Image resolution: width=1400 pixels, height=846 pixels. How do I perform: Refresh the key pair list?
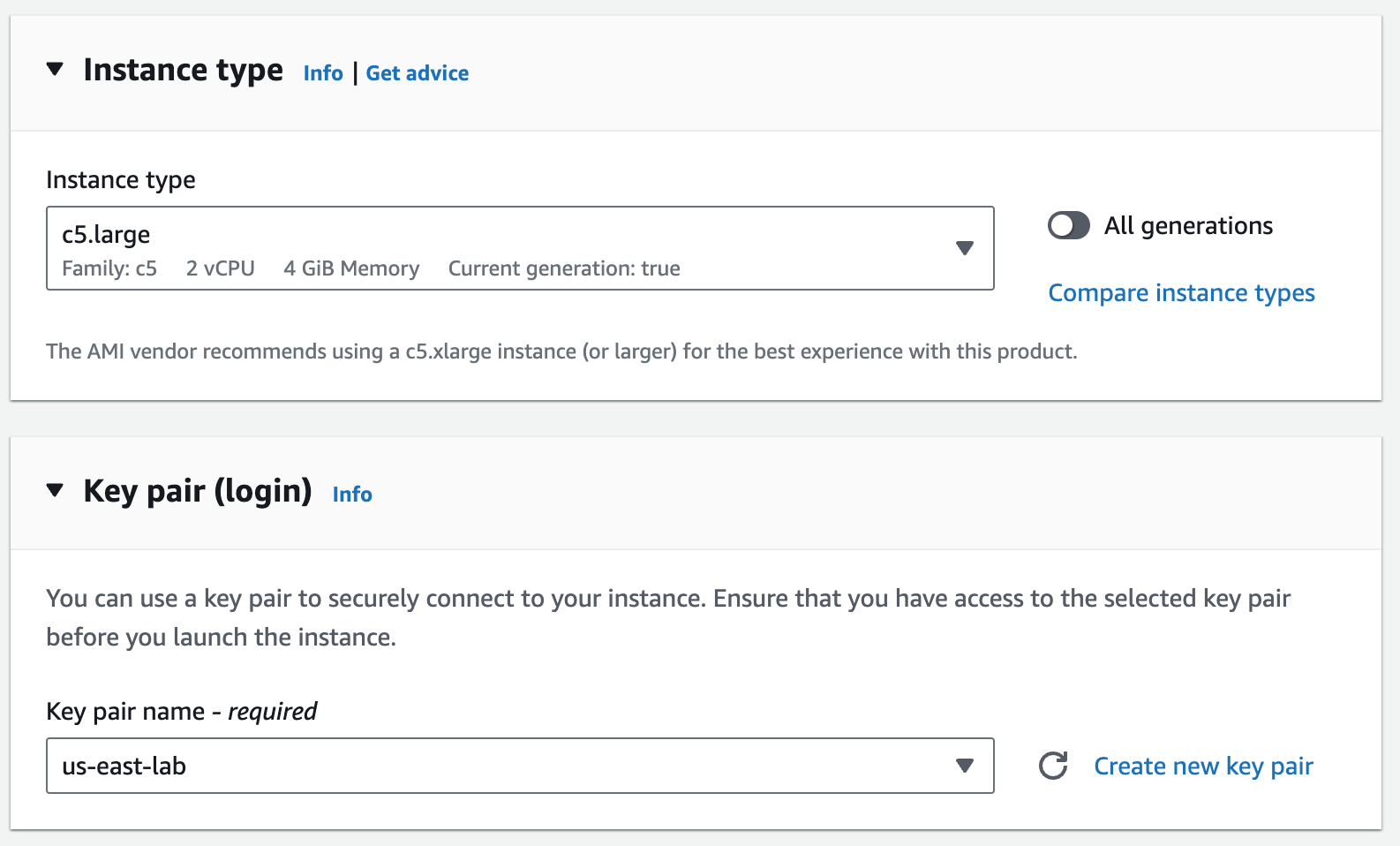point(1053,766)
